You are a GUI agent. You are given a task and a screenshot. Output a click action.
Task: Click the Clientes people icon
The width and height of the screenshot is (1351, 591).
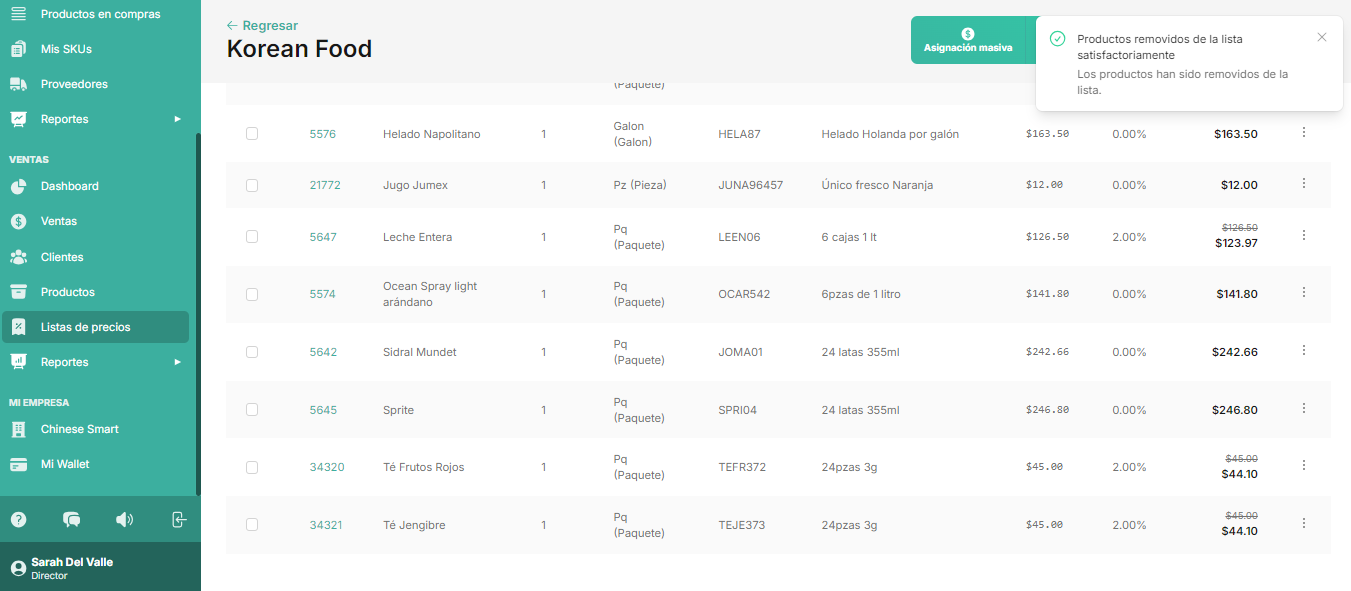[18, 257]
